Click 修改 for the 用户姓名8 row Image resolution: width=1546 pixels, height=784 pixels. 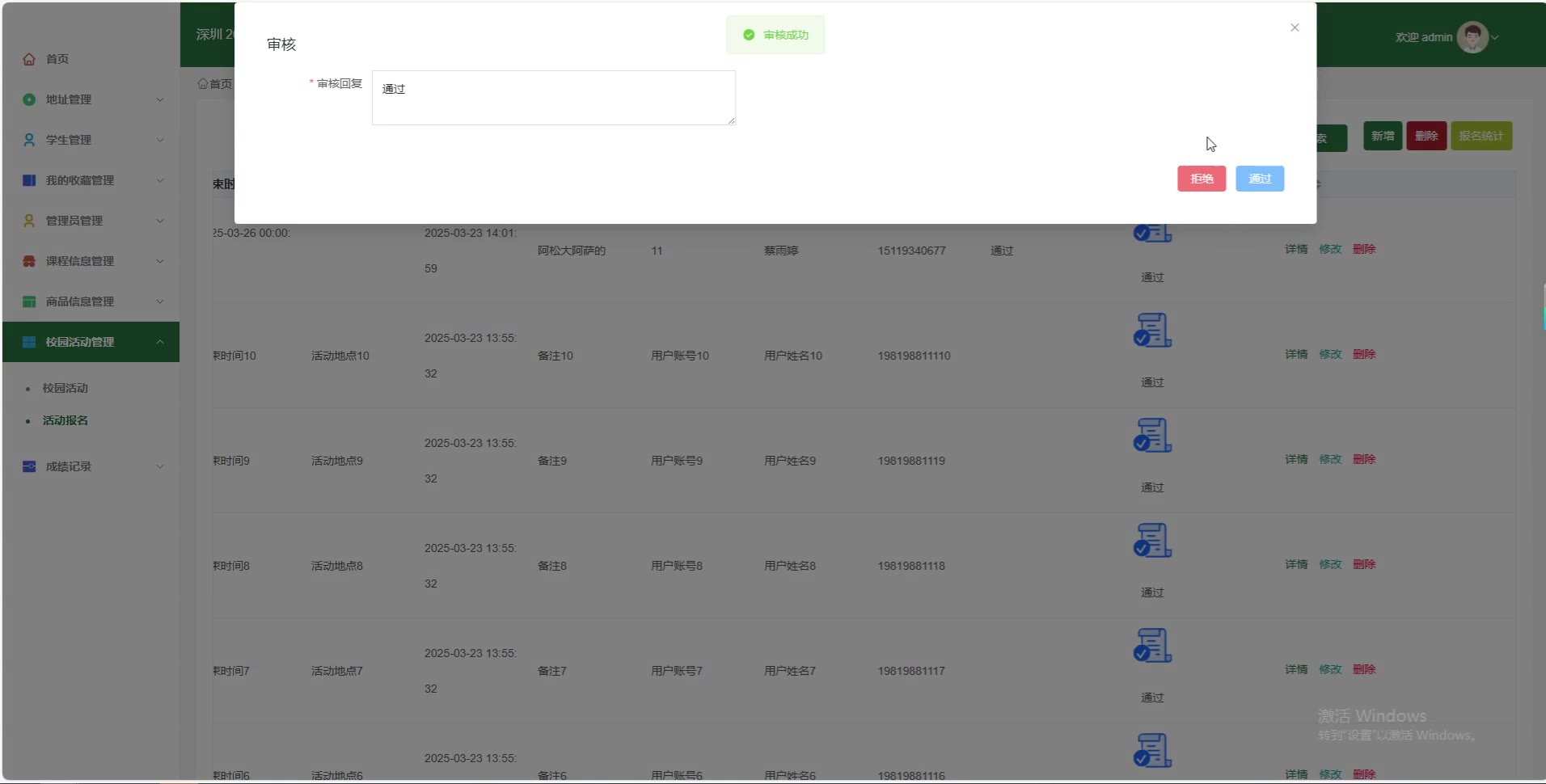pos(1330,564)
